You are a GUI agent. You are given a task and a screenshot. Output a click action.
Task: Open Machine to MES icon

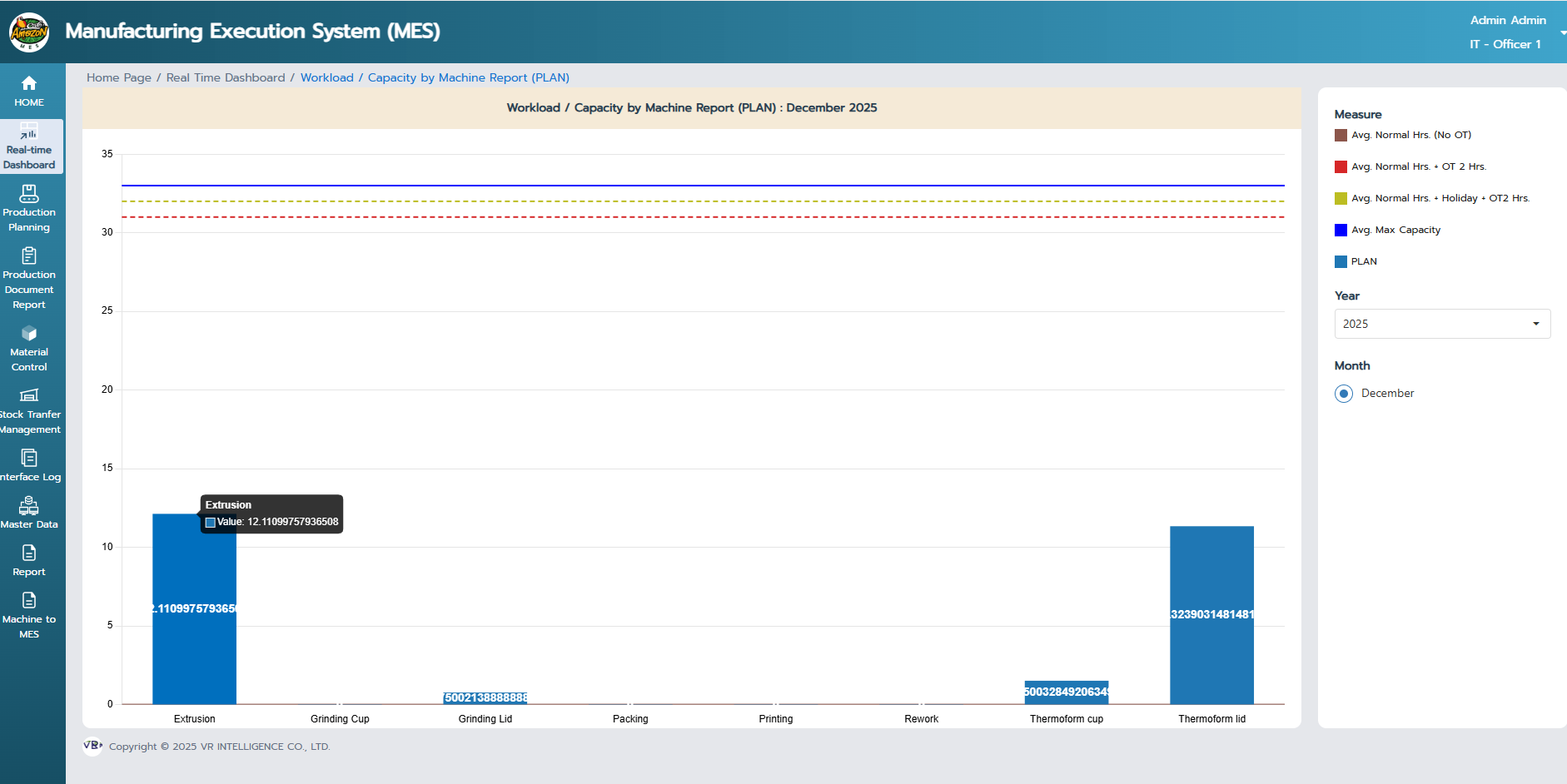pyautogui.click(x=29, y=601)
